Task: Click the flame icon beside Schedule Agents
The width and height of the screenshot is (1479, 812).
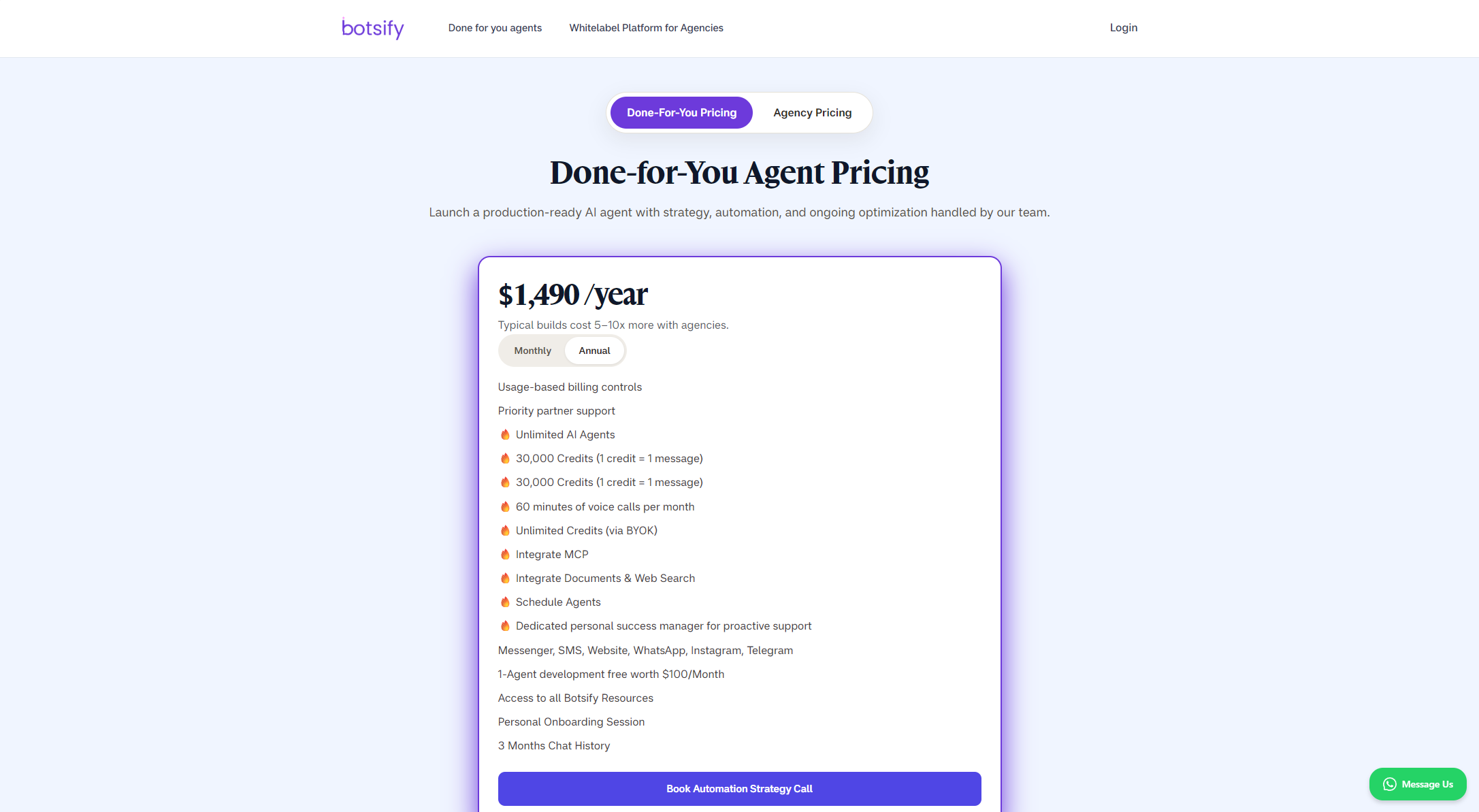Action: point(505,602)
